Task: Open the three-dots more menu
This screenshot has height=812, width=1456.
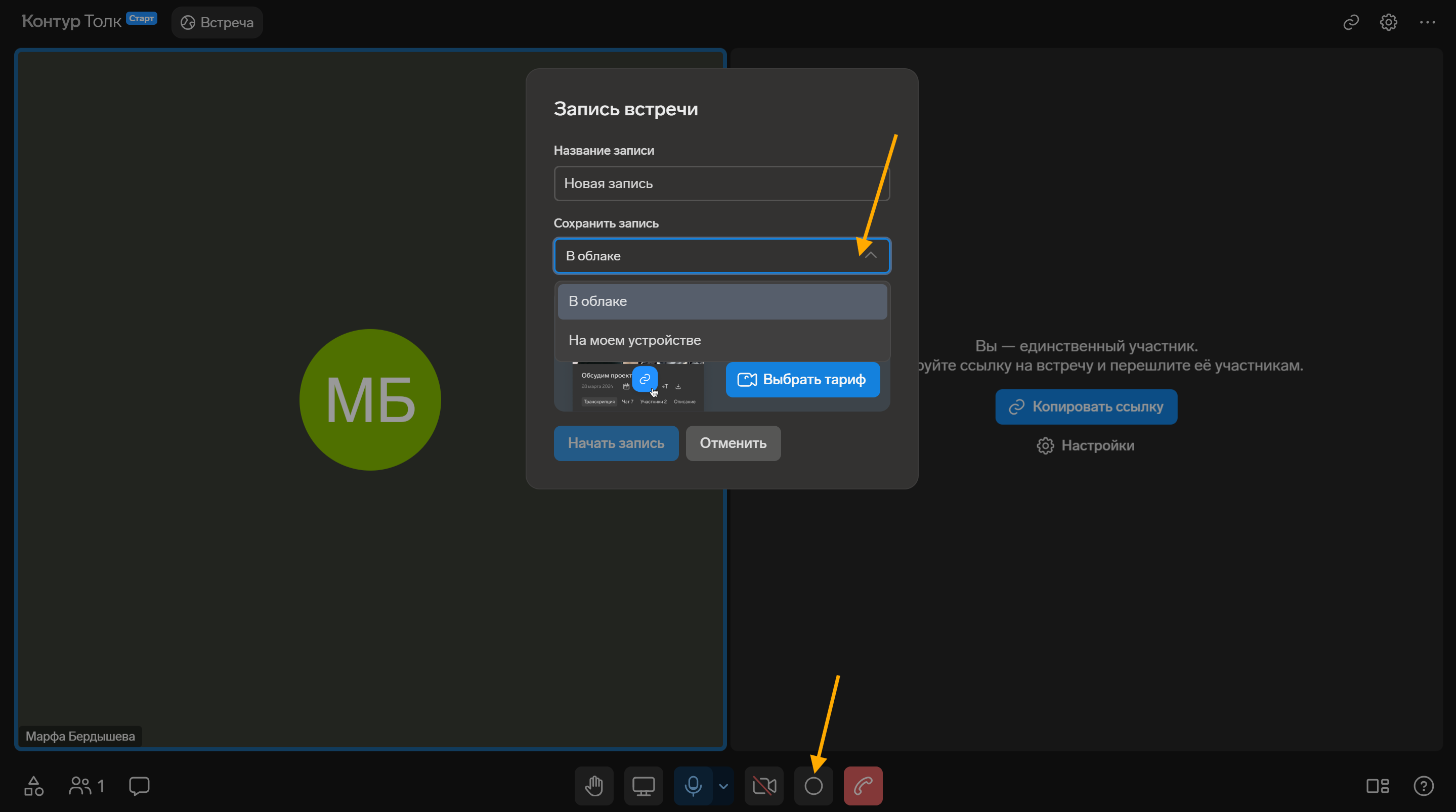Action: click(x=1427, y=23)
